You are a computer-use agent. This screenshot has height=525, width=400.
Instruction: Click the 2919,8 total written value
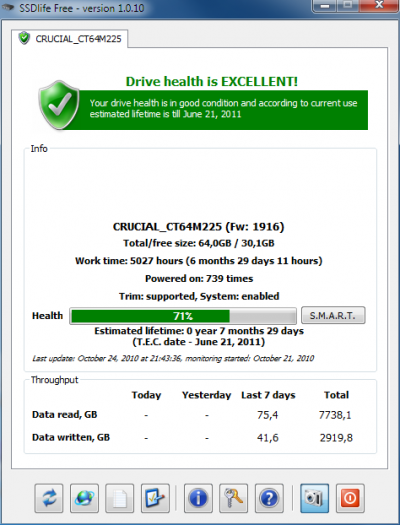[x=336, y=438]
